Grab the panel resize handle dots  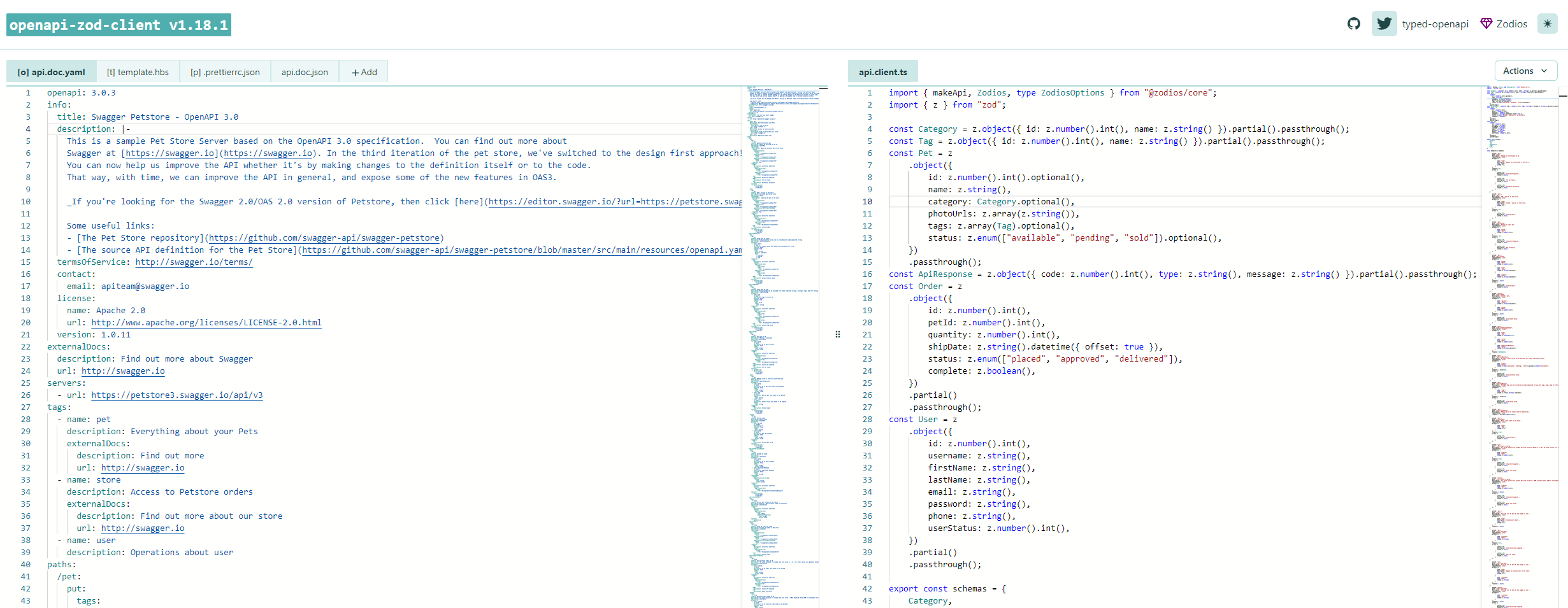[x=837, y=334]
